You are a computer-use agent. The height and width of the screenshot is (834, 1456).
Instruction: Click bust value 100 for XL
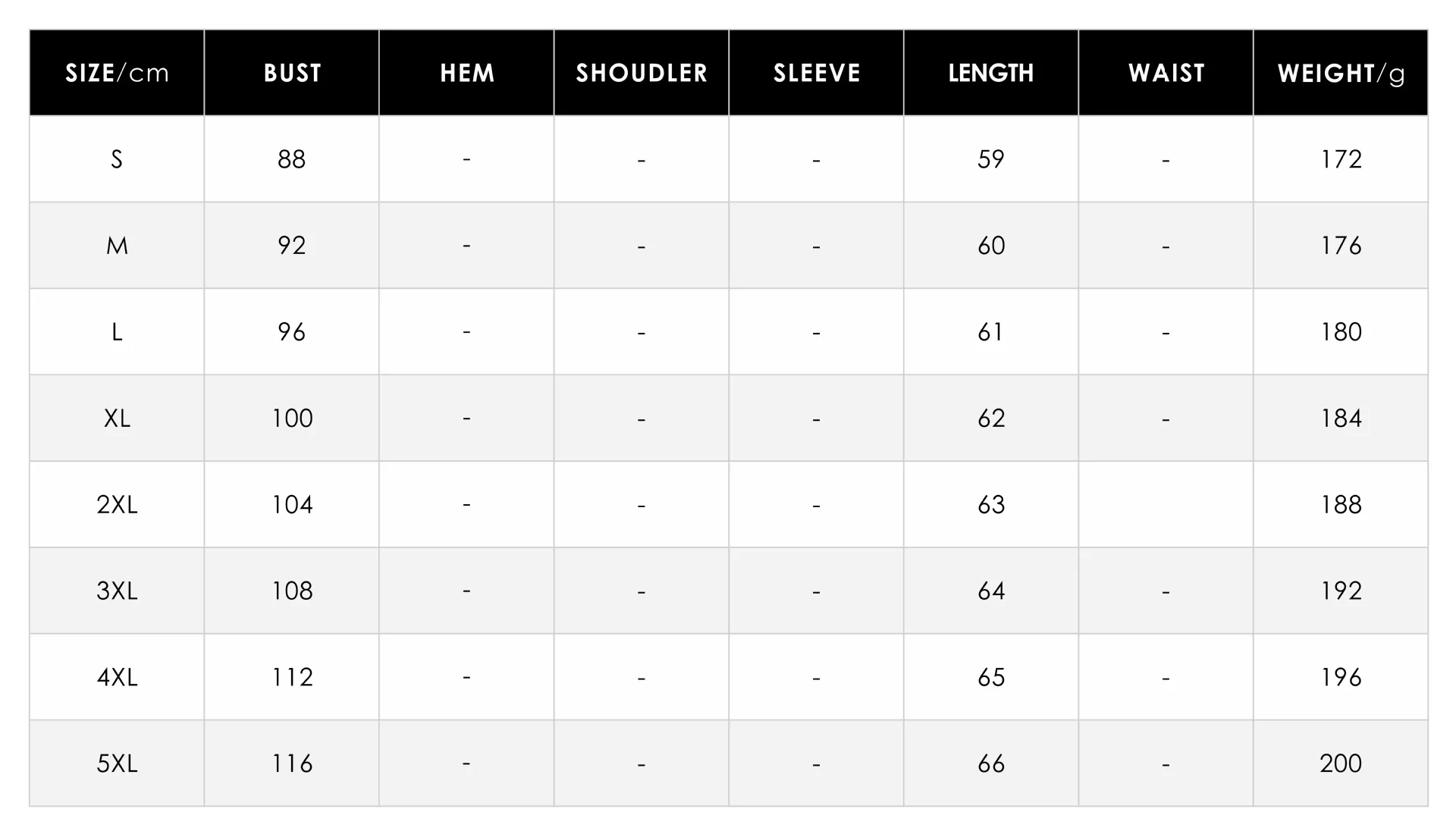point(292,419)
